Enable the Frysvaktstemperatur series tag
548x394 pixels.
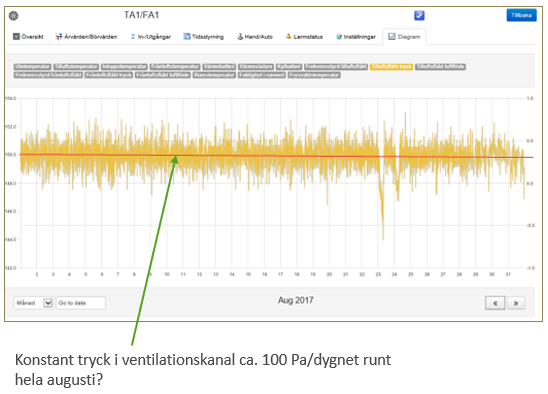[314, 75]
